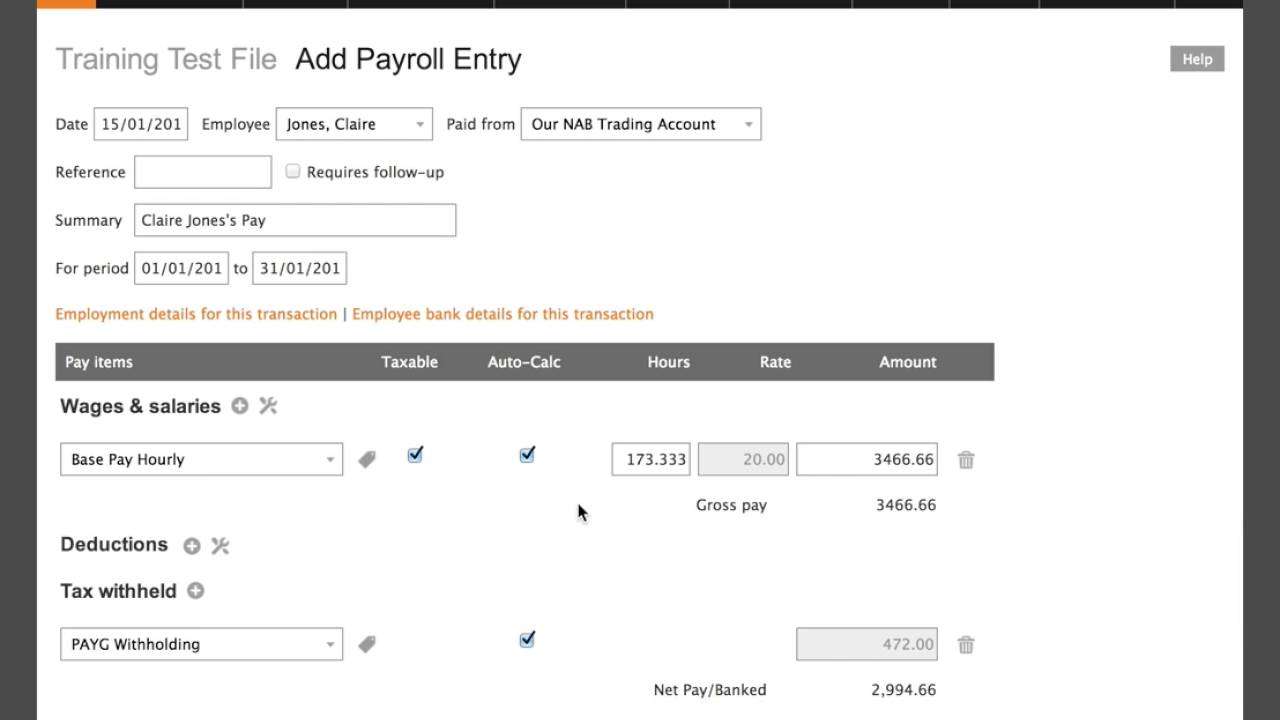
Task: Open Wages & salaries settings tools icon
Action: [268, 406]
